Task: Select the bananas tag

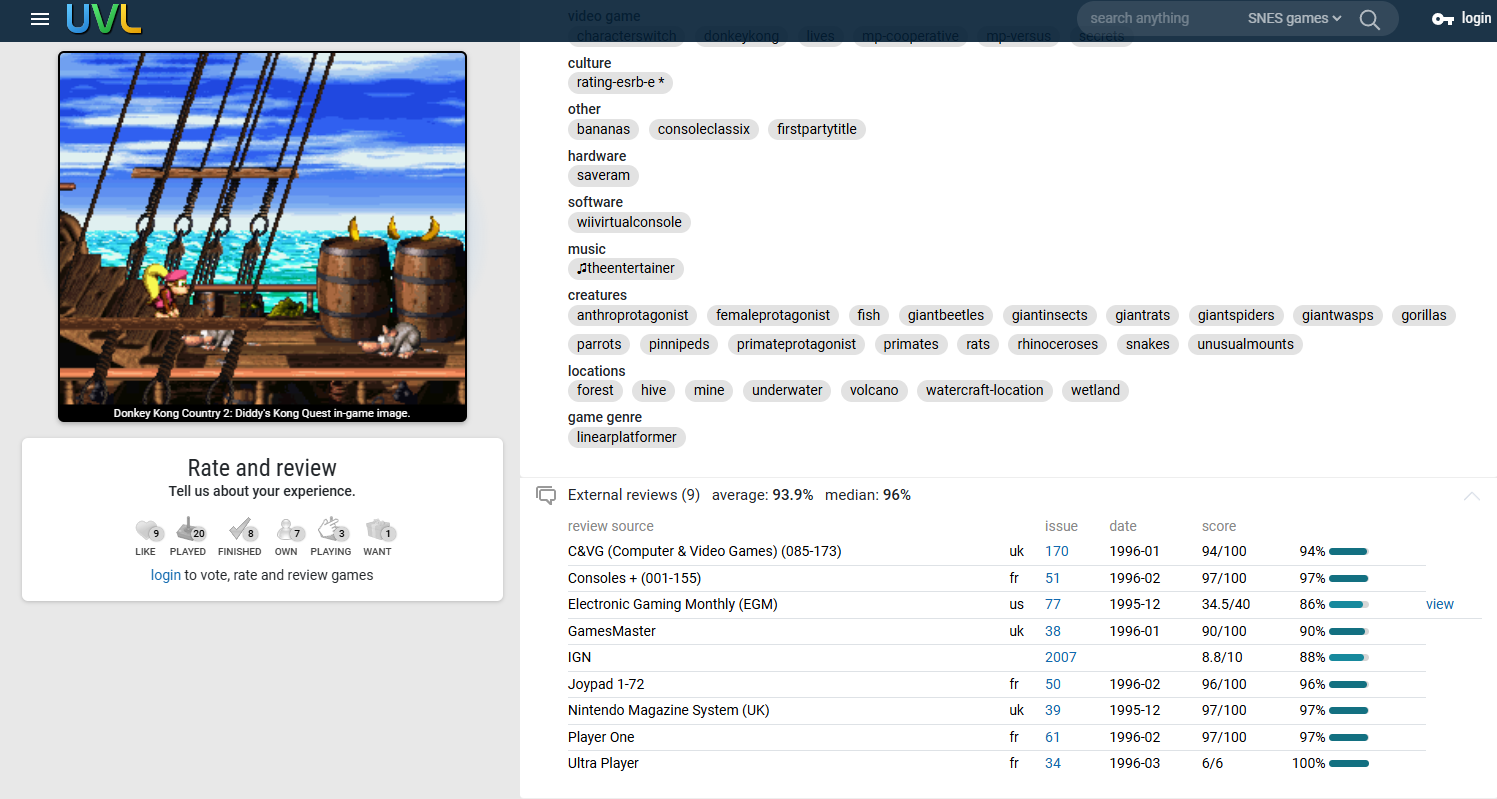Action: tap(604, 129)
